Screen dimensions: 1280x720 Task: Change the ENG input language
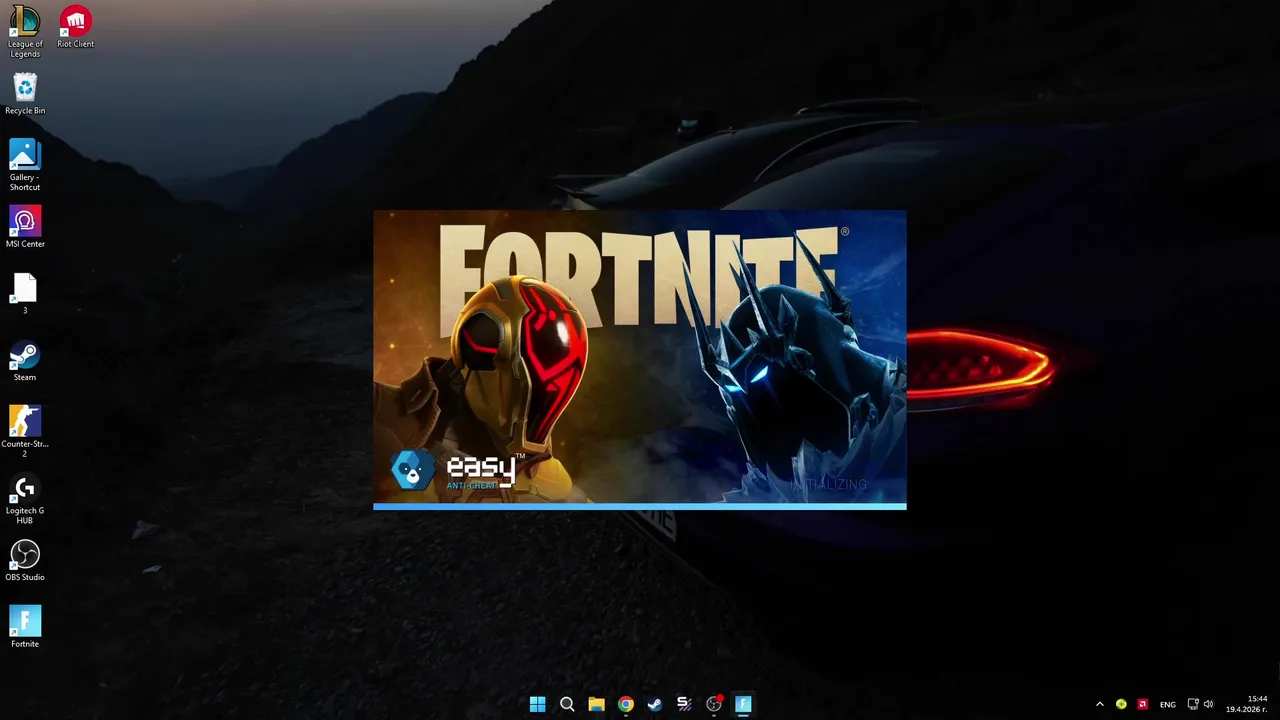coord(1168,704)
